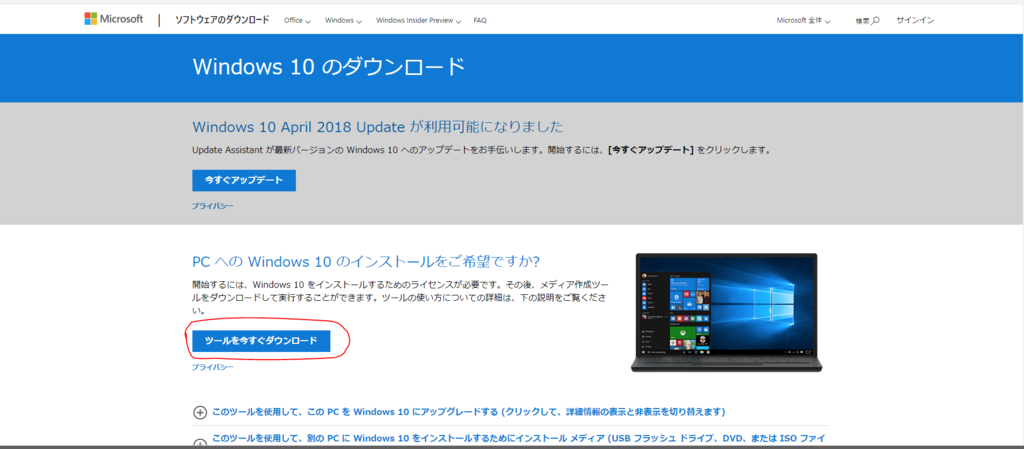Expand the Windows menu
Viewport: 1024px width, 449px height.
tap(343, 20)
